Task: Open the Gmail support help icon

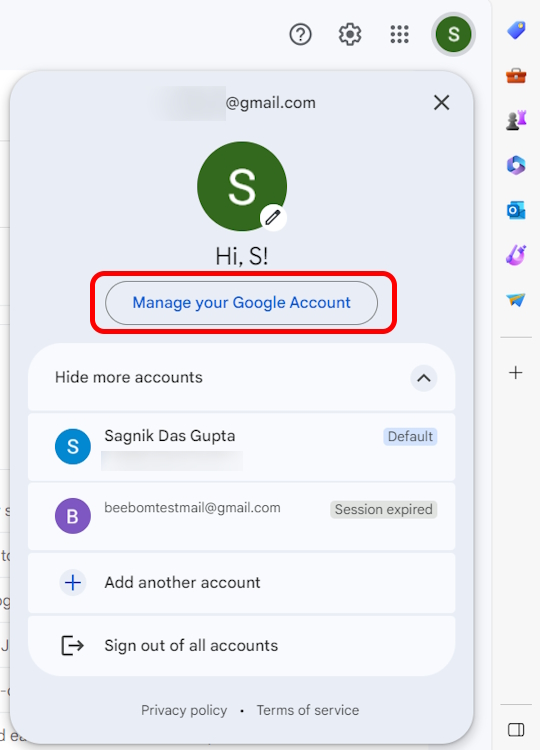Action: (300, 34)
